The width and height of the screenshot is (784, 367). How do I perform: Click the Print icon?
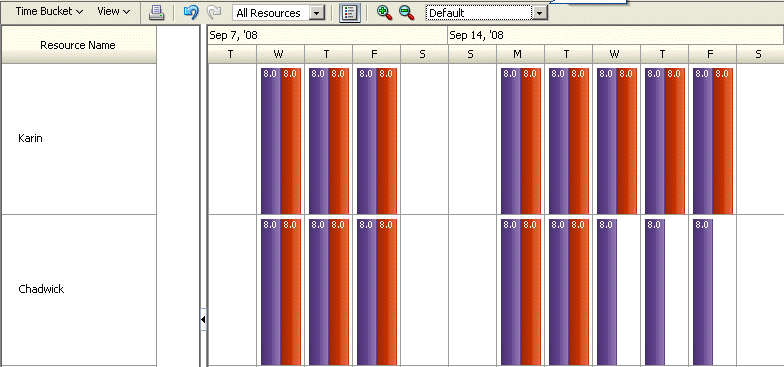pos(157,12)
